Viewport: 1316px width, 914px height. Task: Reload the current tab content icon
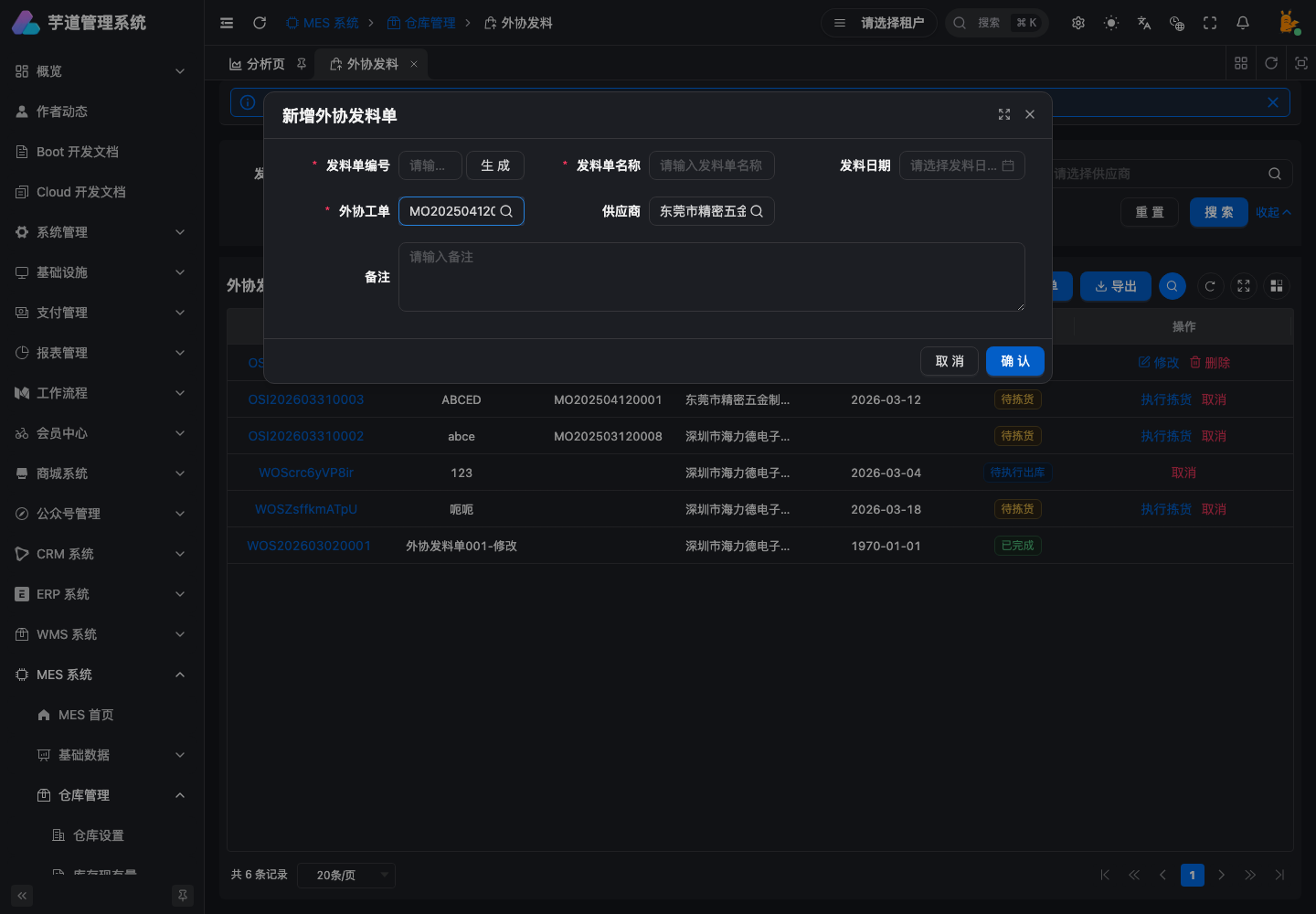pos(1271,63)
